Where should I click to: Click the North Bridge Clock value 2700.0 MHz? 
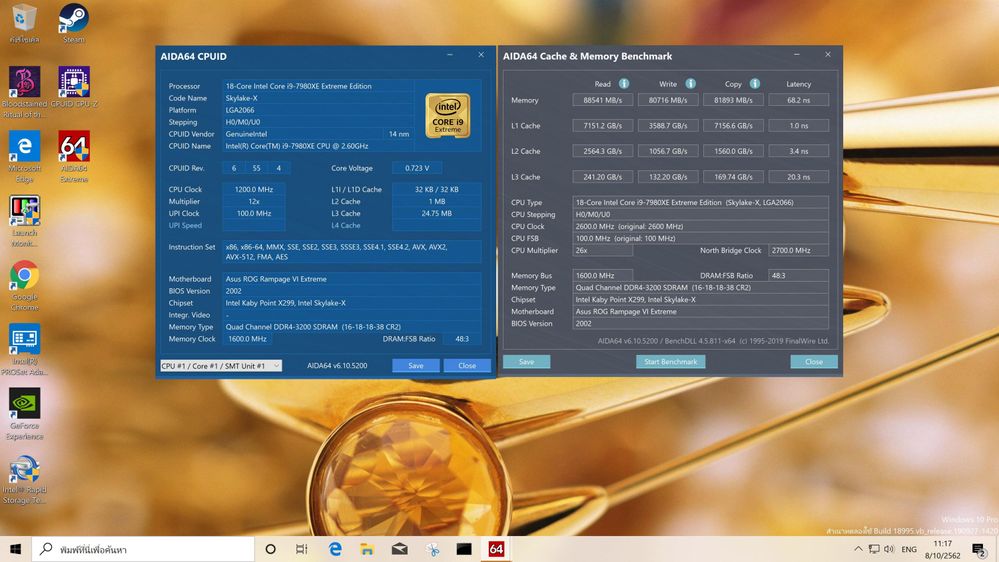click(x=798, y=250)
